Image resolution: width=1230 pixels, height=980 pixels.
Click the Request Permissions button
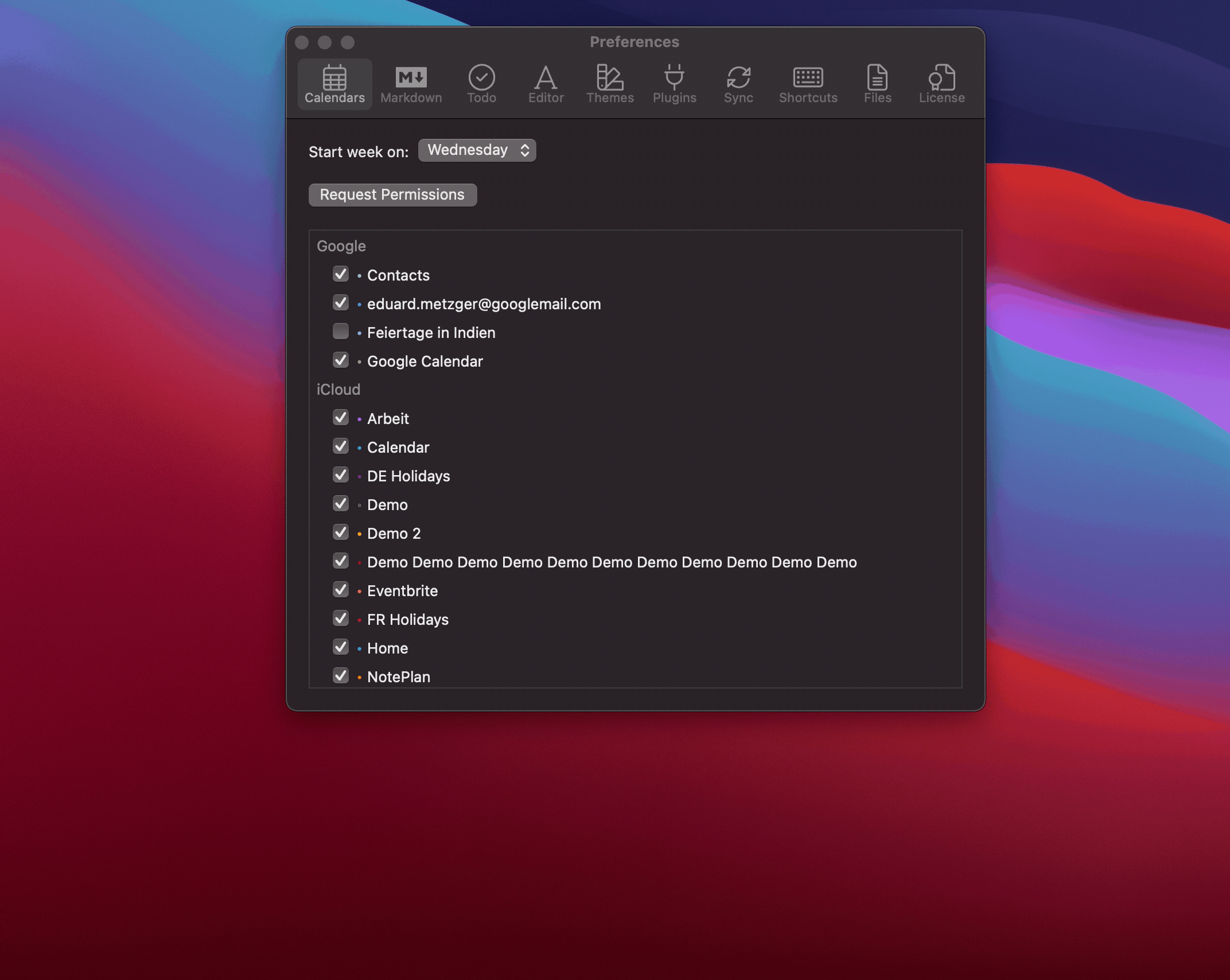click(x=392, y=195)
